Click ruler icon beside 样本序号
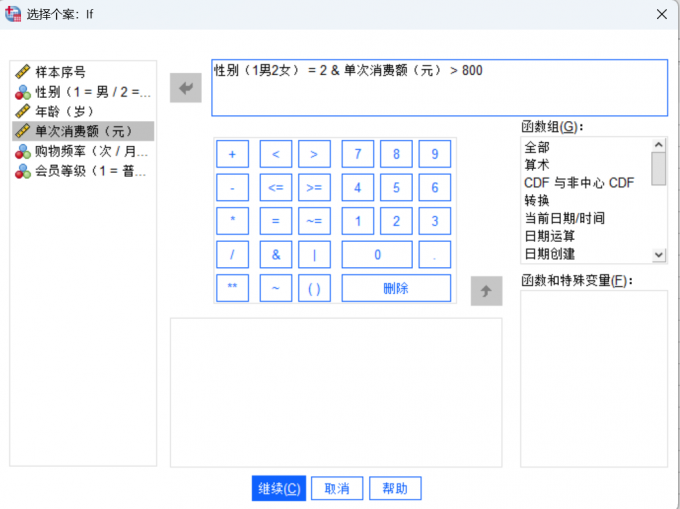Image resolution: width=680 pixels, height=509 pixels. point(23,72)
